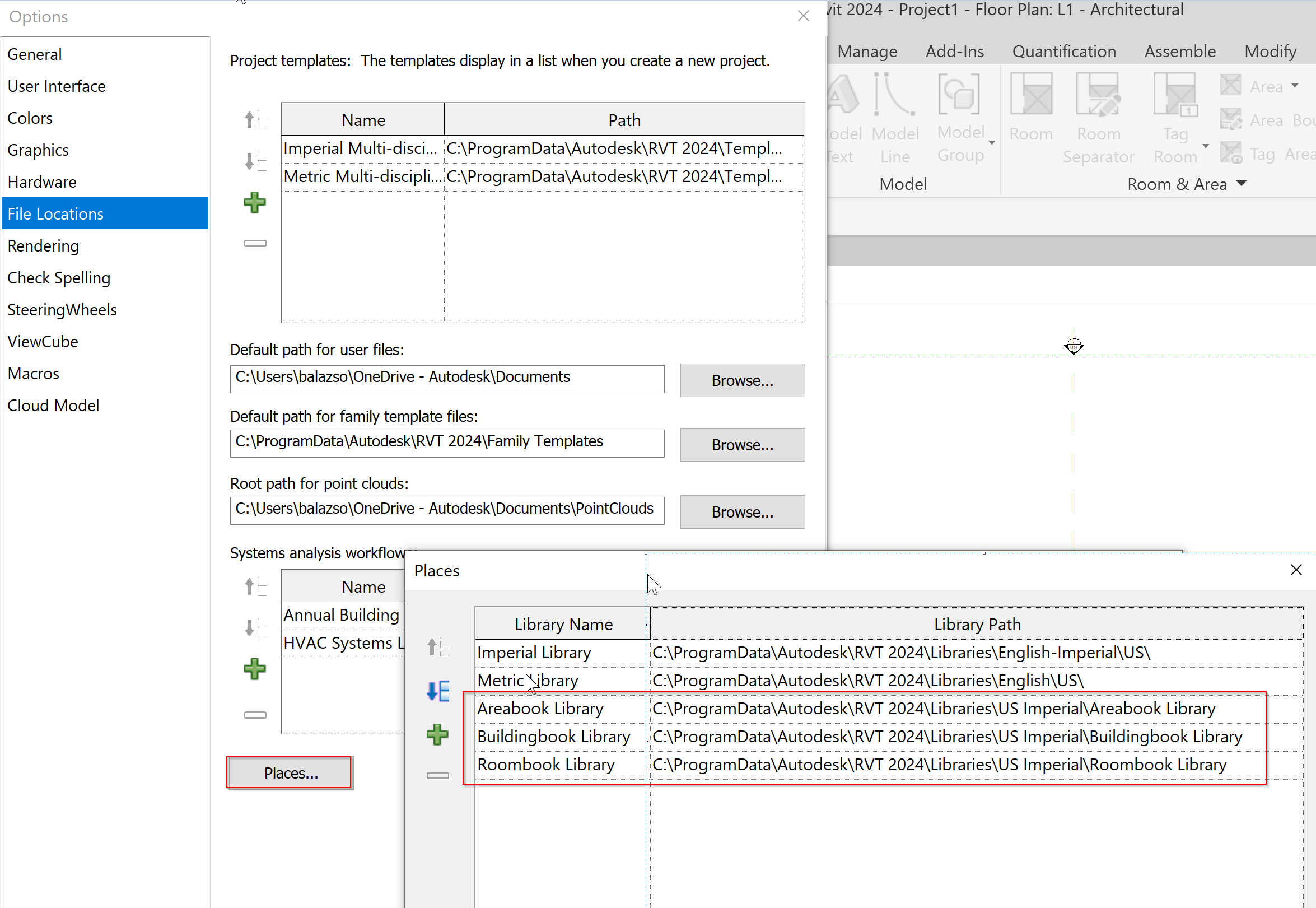Image resolution: width=1316 pixels, height=908 pixels.
Task: Add a new library with the green plus in Places
Action: click(x=437, y=734)
